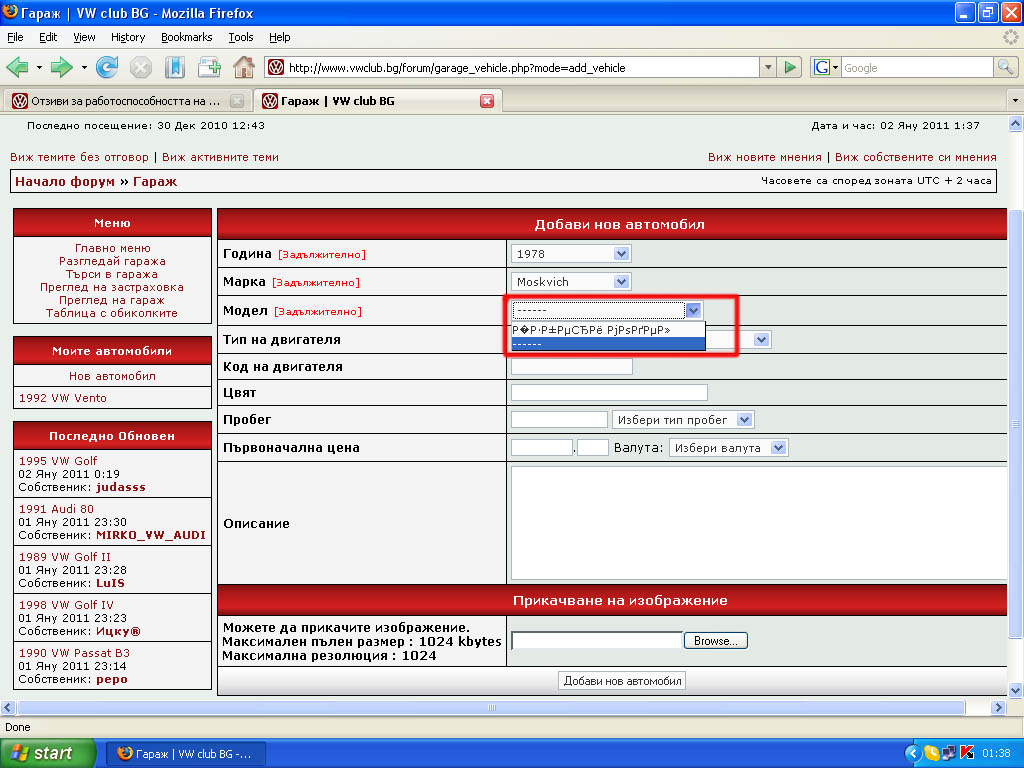Click the green Go arrow beside the URL
Image resolution: width=1024 pixels, height=768 pixels.
(791, 67)
